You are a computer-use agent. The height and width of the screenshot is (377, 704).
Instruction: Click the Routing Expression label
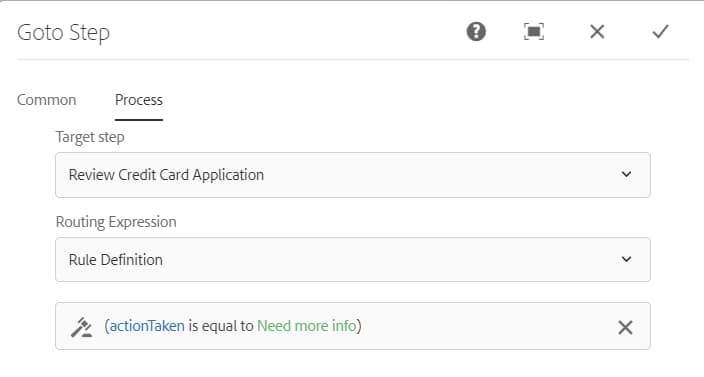[x=116, y=222]
